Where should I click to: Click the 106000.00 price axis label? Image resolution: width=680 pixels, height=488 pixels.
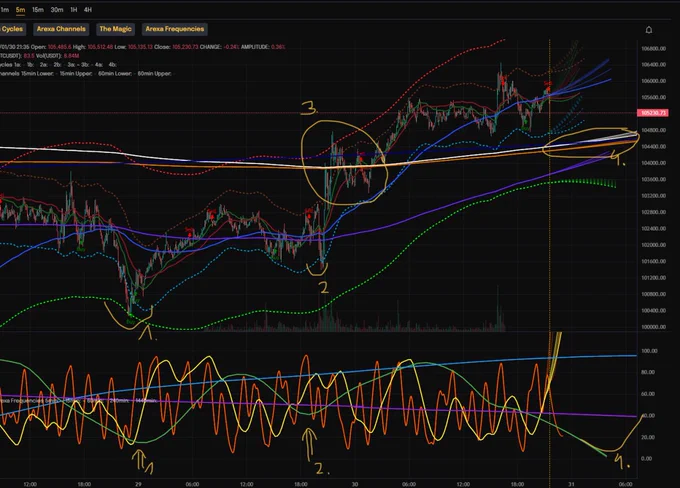coord(654,81)
